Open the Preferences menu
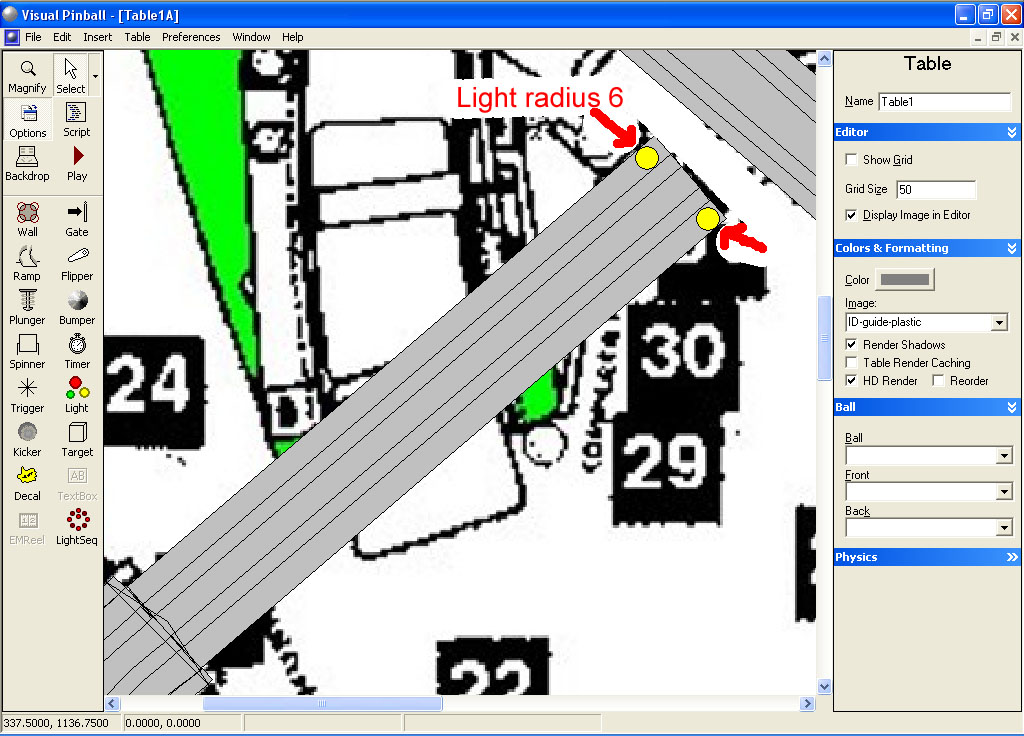This screenshot has width=1024, height=736. pos(191,37)
